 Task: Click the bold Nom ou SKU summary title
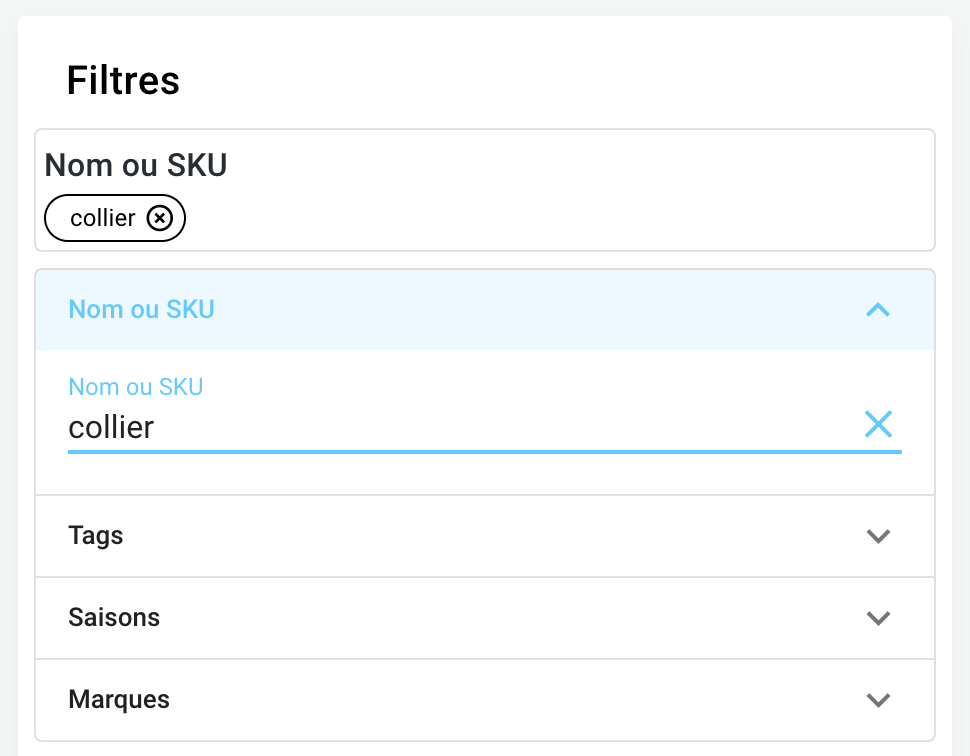(136, 165)
